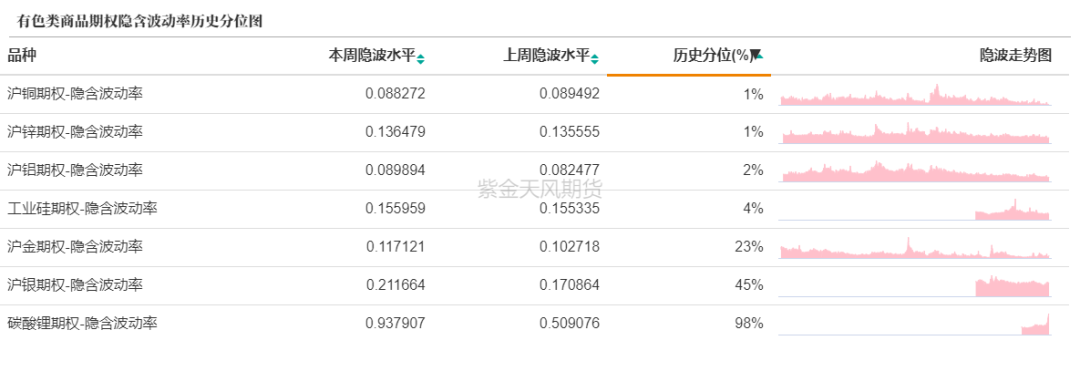Sort by 本周隐波水平 arrow icon

click(421, 59)
